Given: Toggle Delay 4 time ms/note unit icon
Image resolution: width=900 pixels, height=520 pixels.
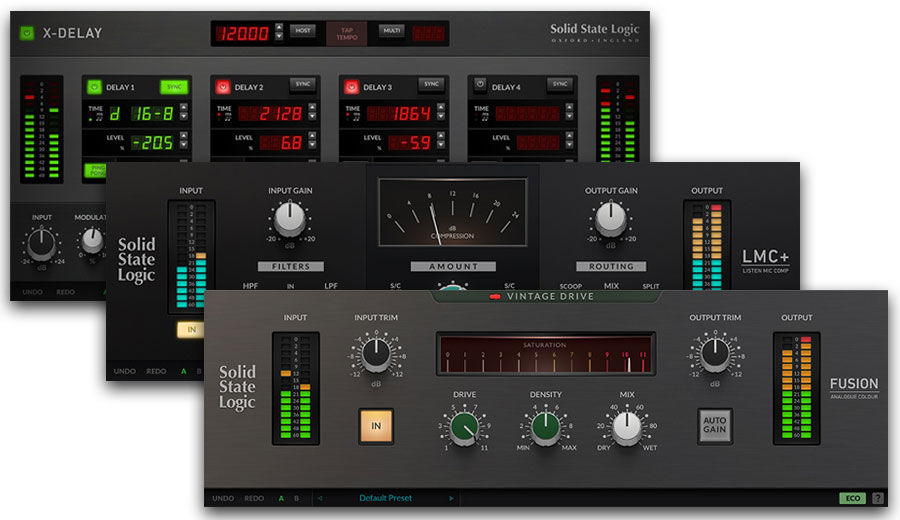Looking at the screenshot, I should 480,117.
